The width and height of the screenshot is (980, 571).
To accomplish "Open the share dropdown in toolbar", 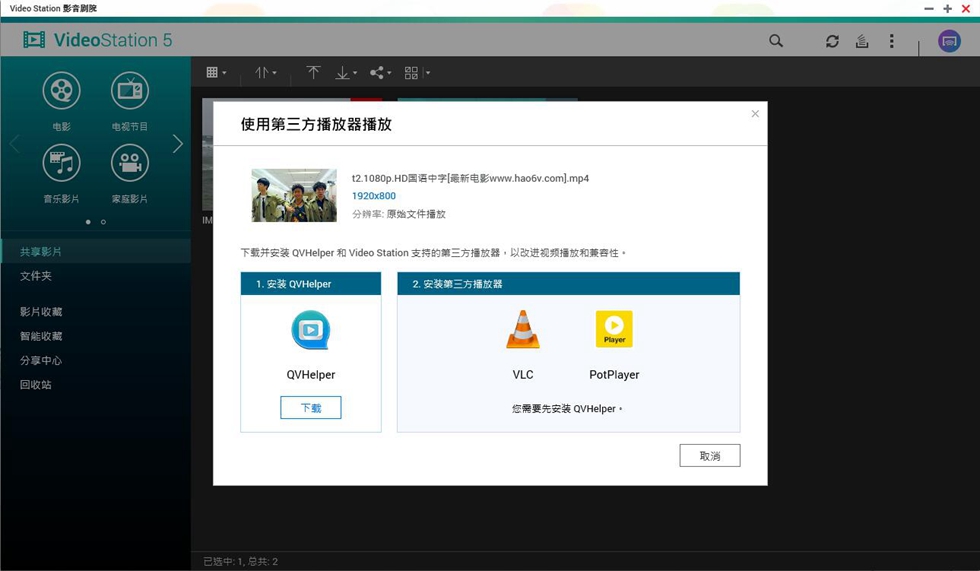I will pyautogui.click(x=380, y=72).
